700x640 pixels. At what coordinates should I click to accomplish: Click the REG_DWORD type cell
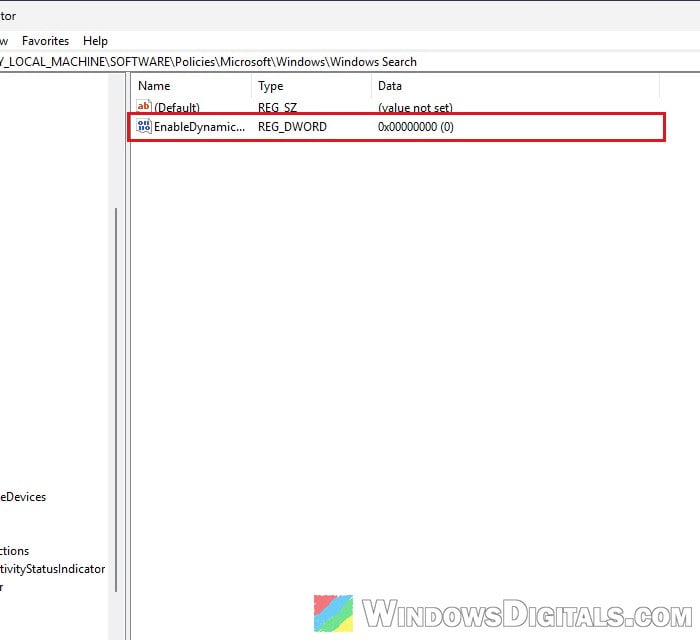pos(292,127)
